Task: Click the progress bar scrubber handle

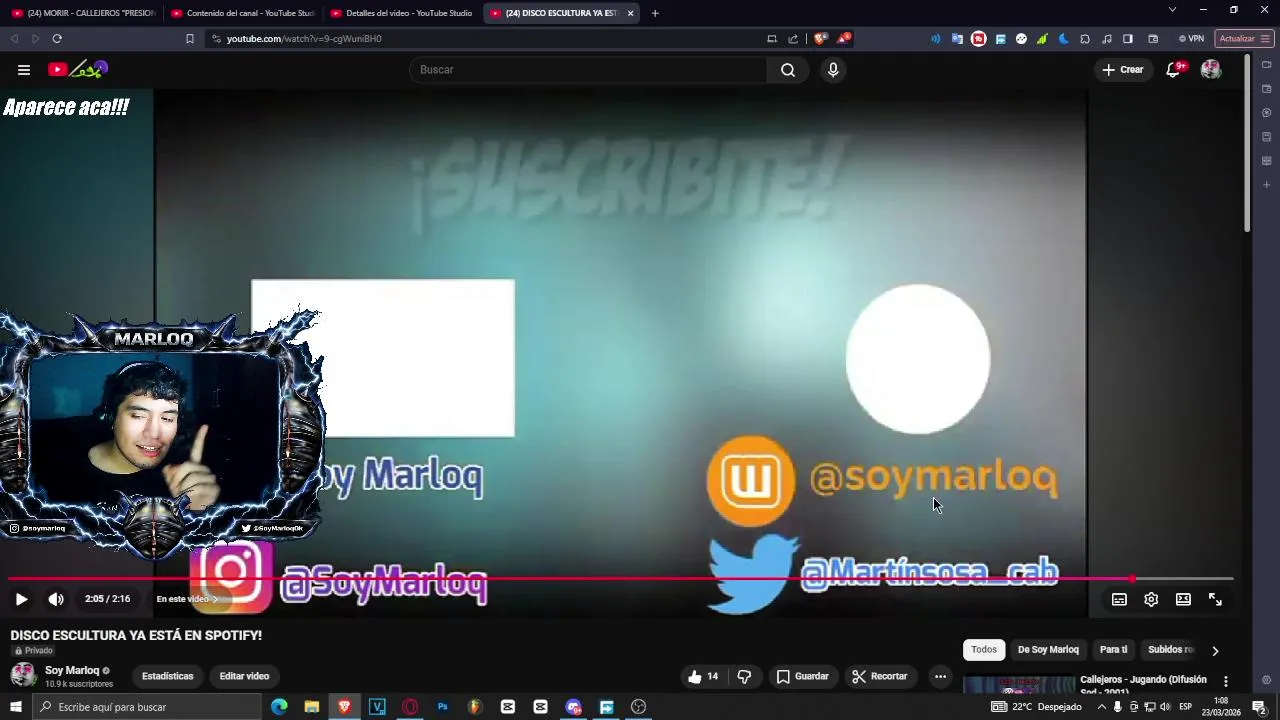Action: click(1132, 578)
